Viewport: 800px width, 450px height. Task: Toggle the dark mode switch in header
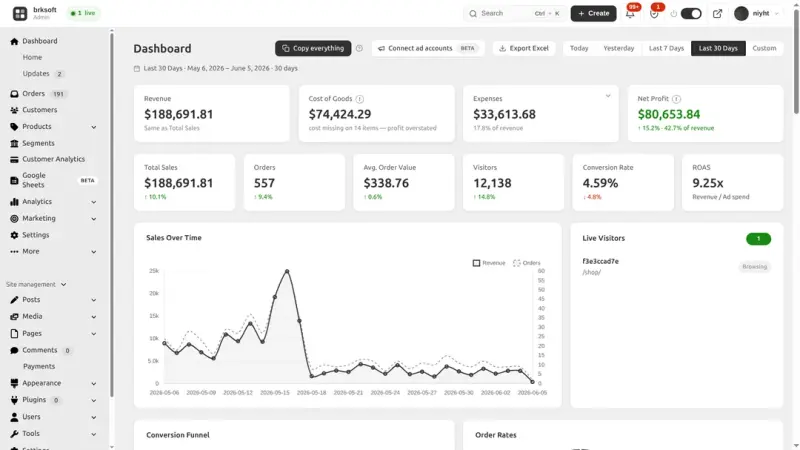691,14
